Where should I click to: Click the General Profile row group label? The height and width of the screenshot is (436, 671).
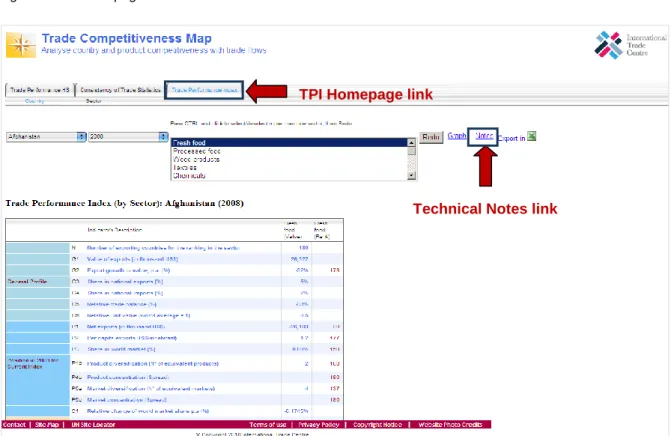click(27, 282)
